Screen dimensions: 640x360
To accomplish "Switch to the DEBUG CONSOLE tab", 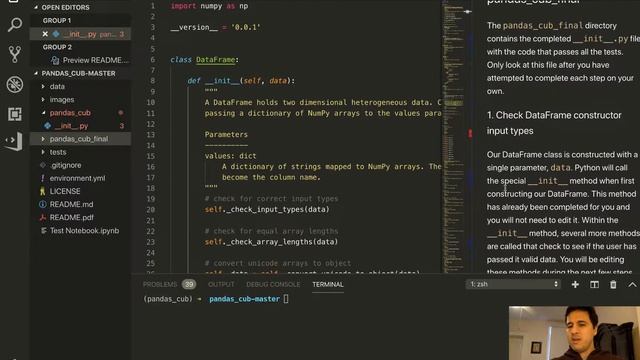I will click(273, 284).
